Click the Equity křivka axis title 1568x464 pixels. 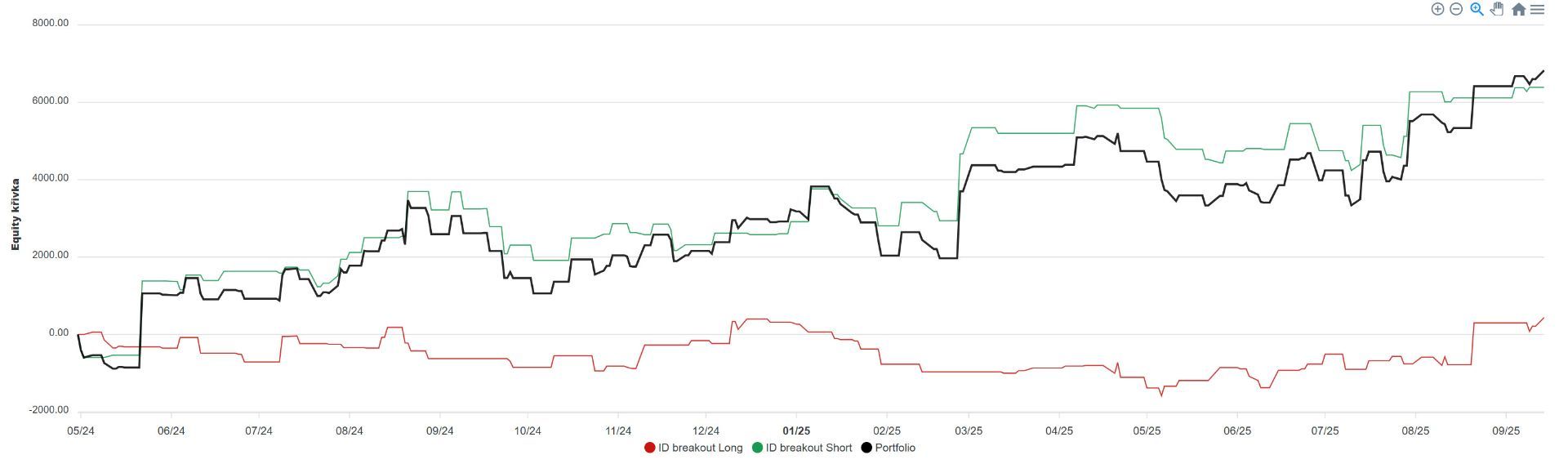click(16, 214)
